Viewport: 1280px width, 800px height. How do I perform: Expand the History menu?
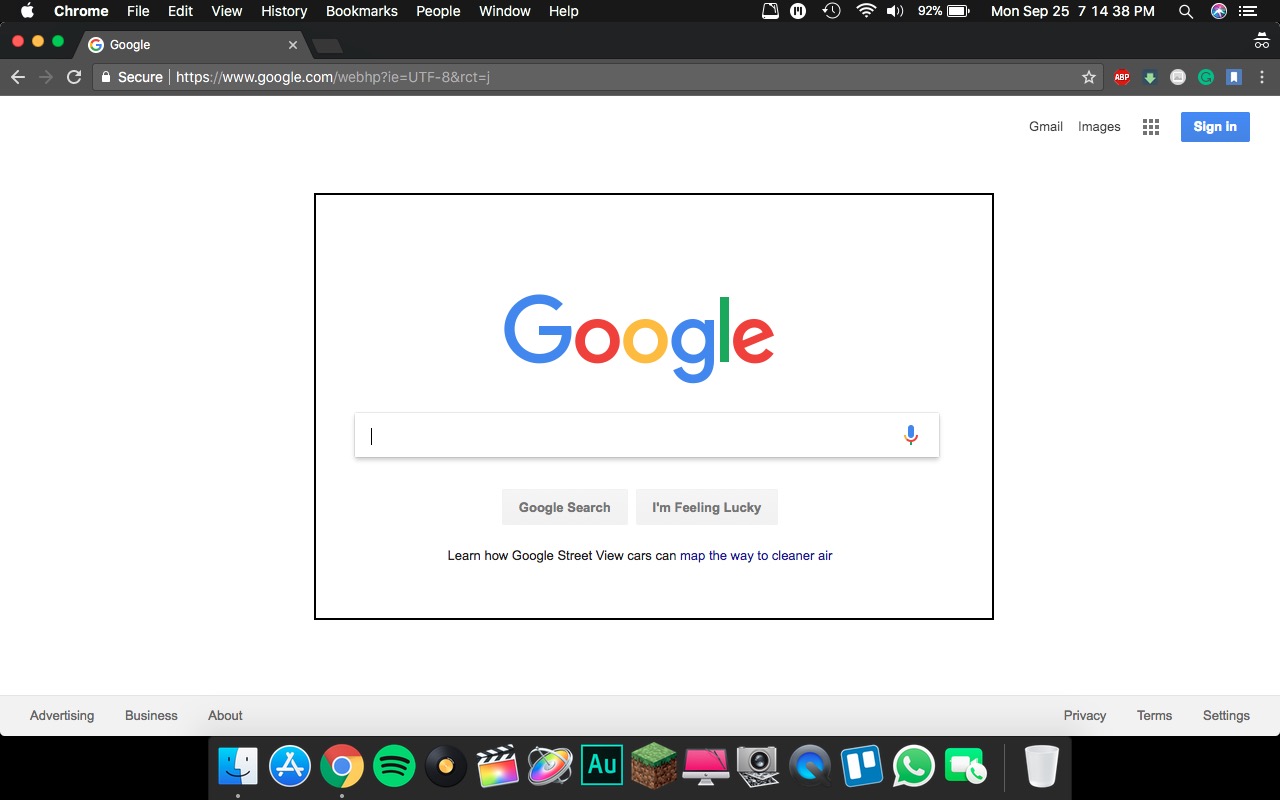coord(283,11)
